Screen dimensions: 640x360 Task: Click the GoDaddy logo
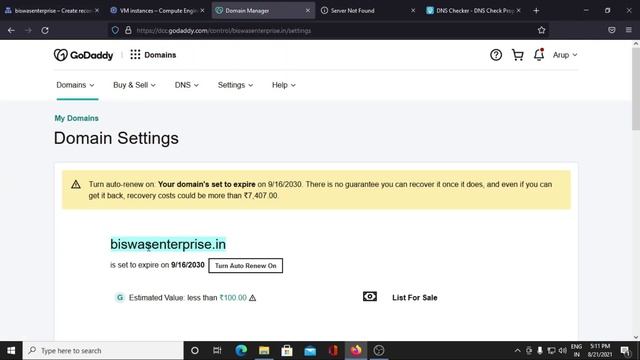tap(84, 55)
